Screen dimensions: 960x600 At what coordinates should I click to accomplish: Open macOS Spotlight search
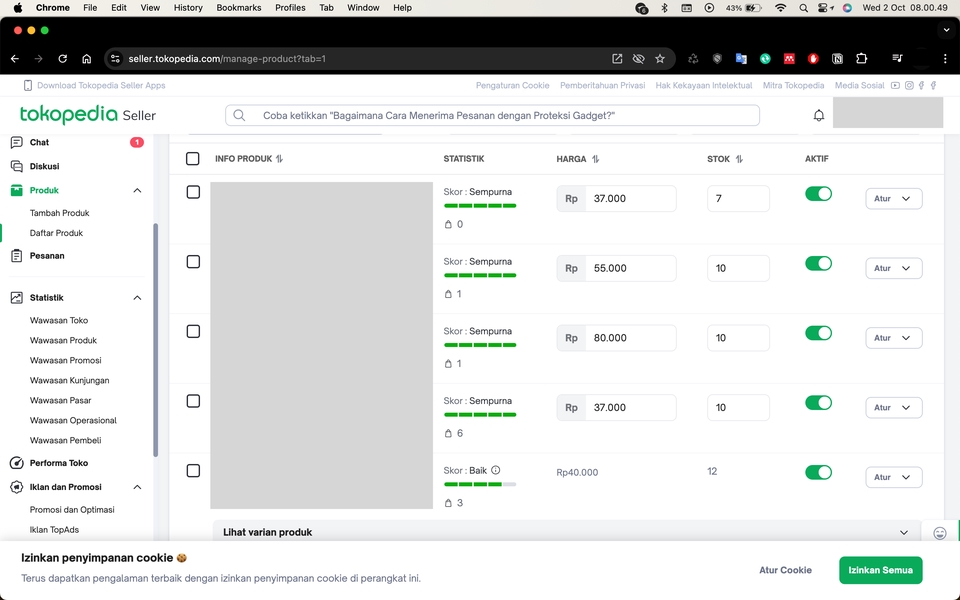tap(803, 8)
